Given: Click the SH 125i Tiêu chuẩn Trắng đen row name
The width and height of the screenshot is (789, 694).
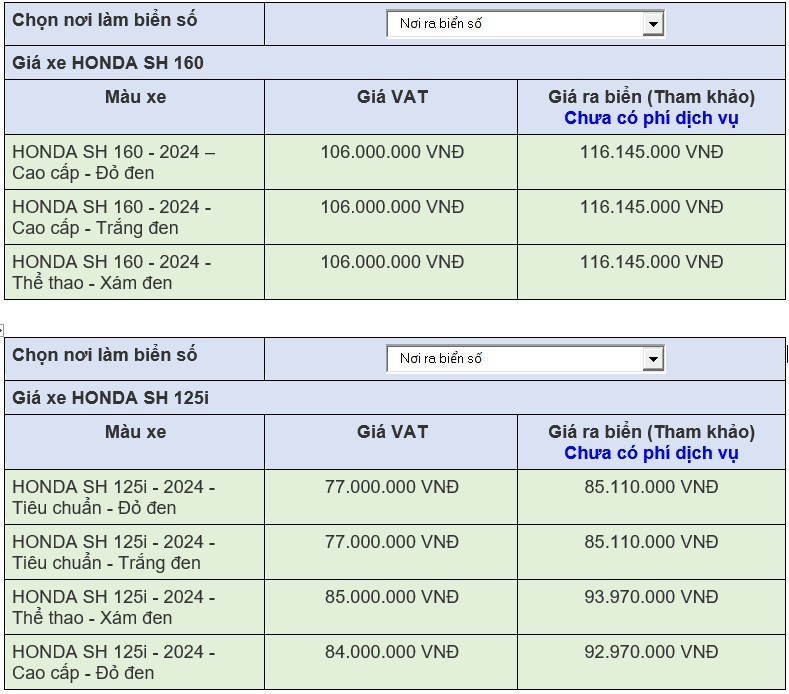Looking at the screenshot, I should pos(113,552).
